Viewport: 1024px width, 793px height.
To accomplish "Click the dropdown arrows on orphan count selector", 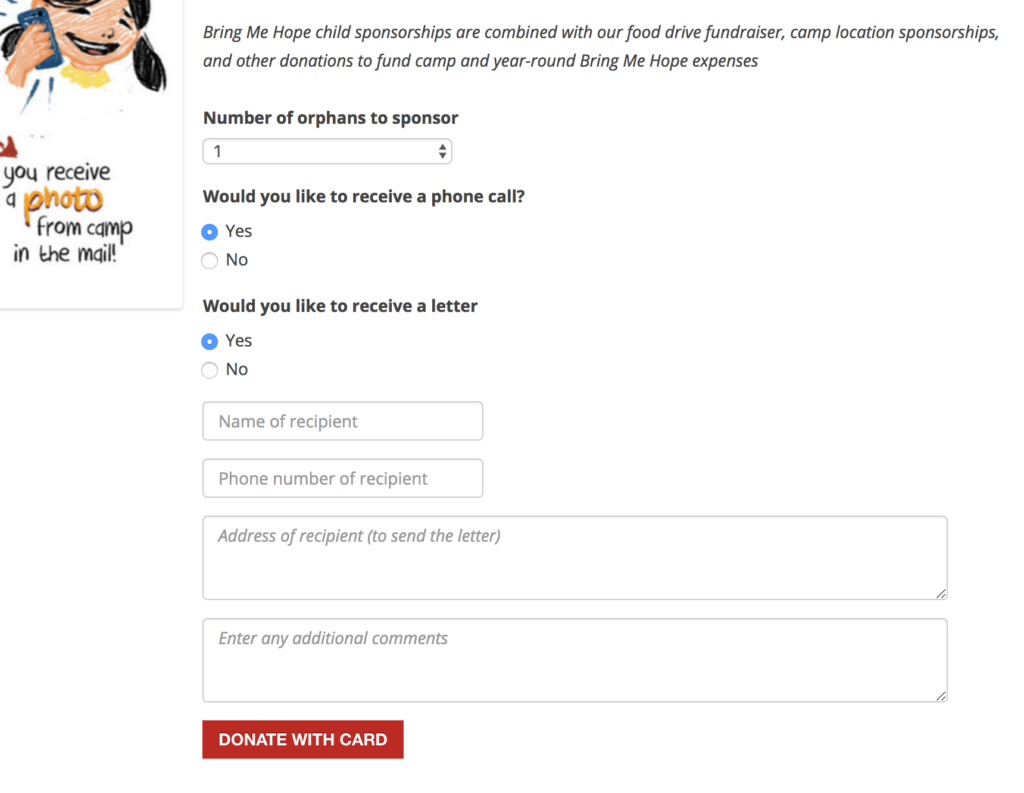I will (x=442, y=152).
